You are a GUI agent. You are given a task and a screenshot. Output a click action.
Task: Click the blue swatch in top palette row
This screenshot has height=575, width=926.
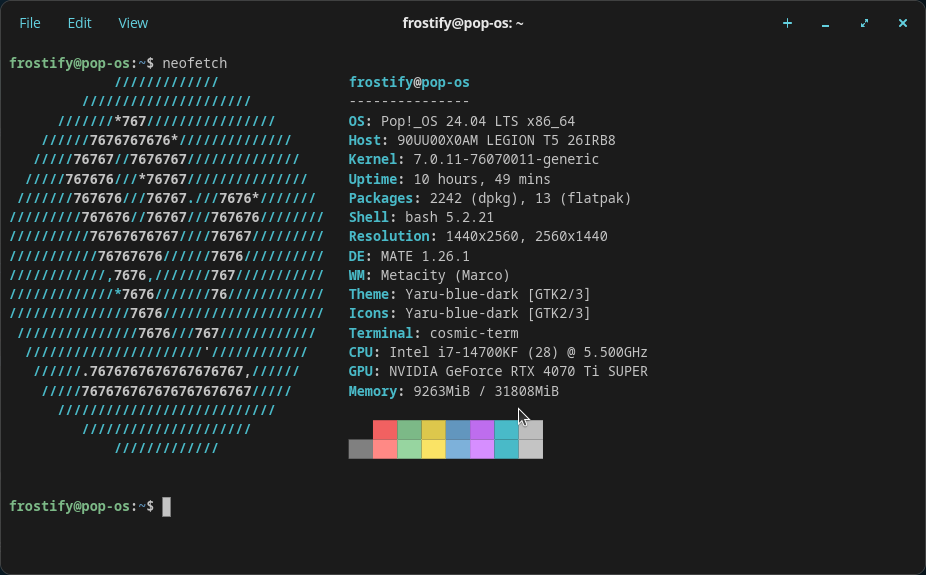pyautogui.click(x=458, y=430)
